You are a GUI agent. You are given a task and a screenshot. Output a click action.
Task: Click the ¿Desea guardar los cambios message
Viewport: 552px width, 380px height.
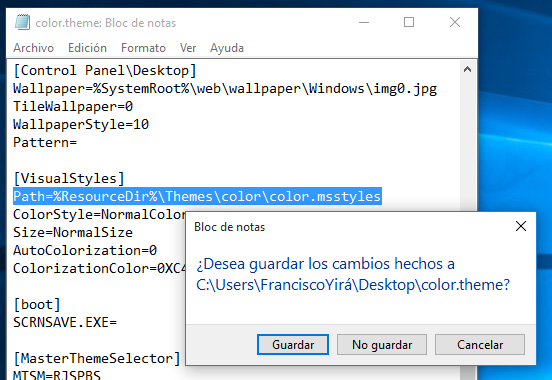pyautogui.click(x=353, y=274)
